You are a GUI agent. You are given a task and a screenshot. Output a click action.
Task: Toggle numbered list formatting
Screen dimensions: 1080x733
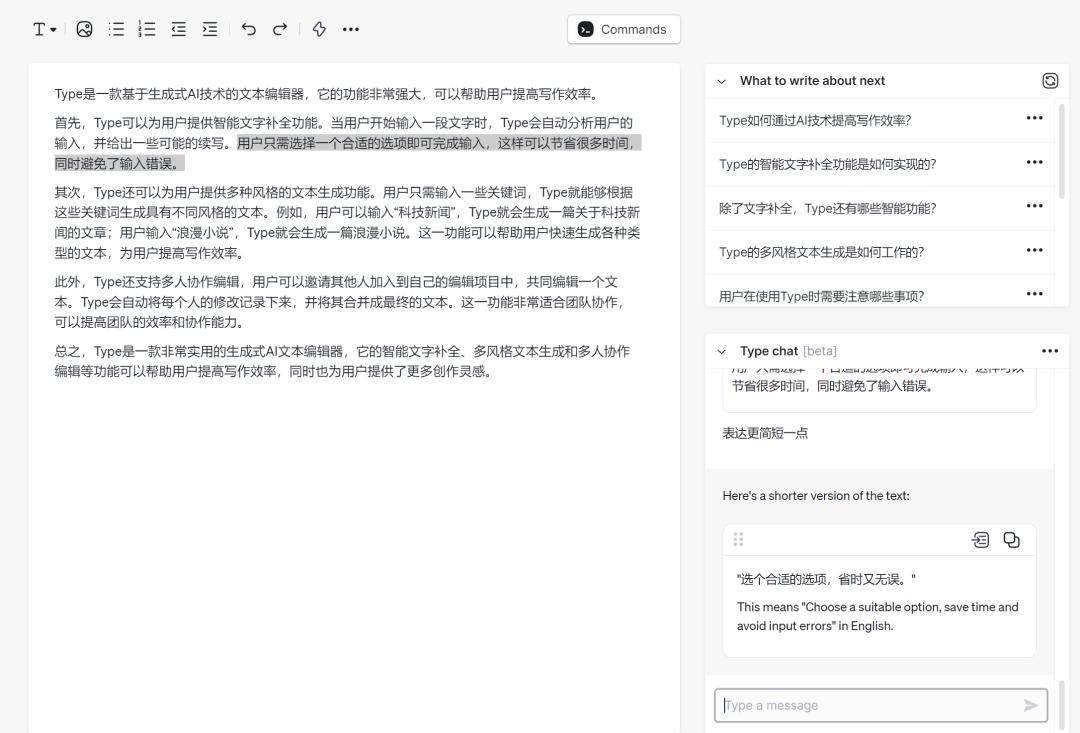(x=147, y=29)
